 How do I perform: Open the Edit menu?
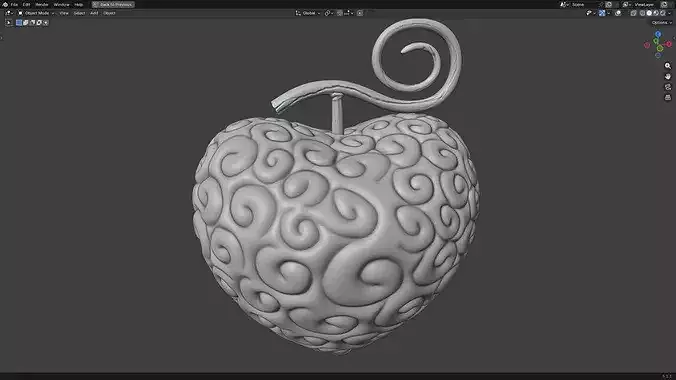click(26, 4)
